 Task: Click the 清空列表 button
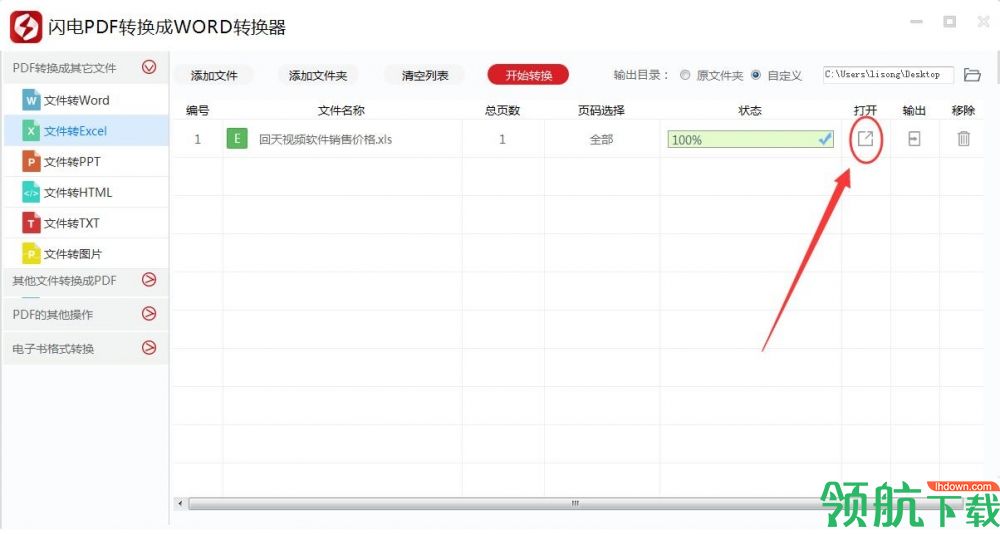[425, 75]
